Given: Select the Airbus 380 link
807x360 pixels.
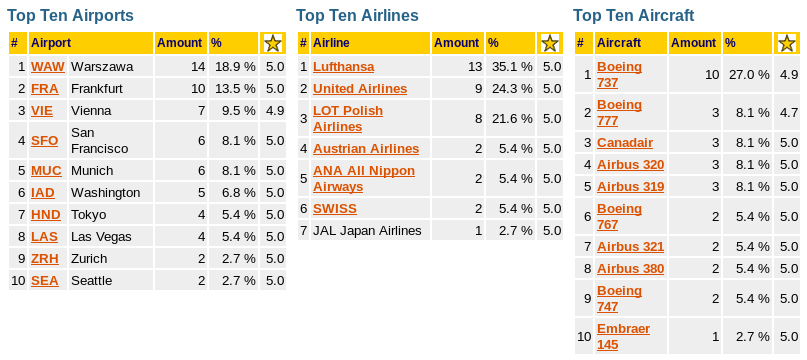Looking at the screenshot, I should (630, 269).
